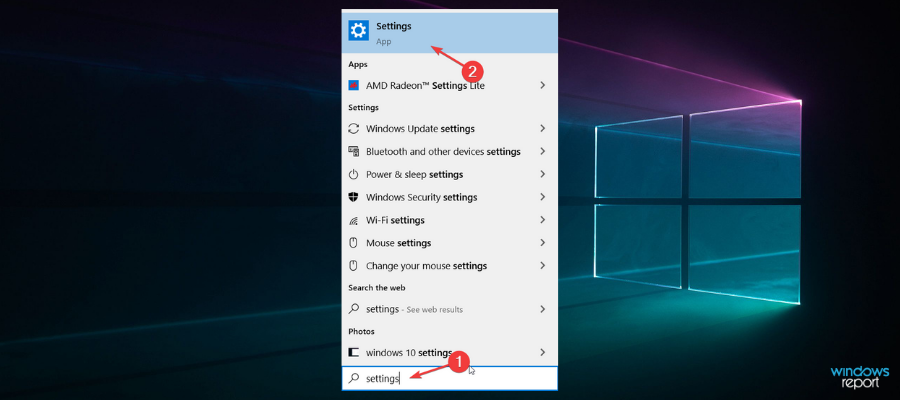
Task: Click the search box magnifier icon
Action: [x=354, y=379]
